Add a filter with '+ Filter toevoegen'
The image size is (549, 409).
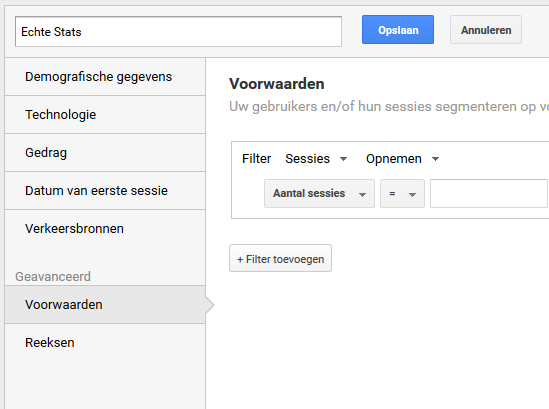[280, 258]
